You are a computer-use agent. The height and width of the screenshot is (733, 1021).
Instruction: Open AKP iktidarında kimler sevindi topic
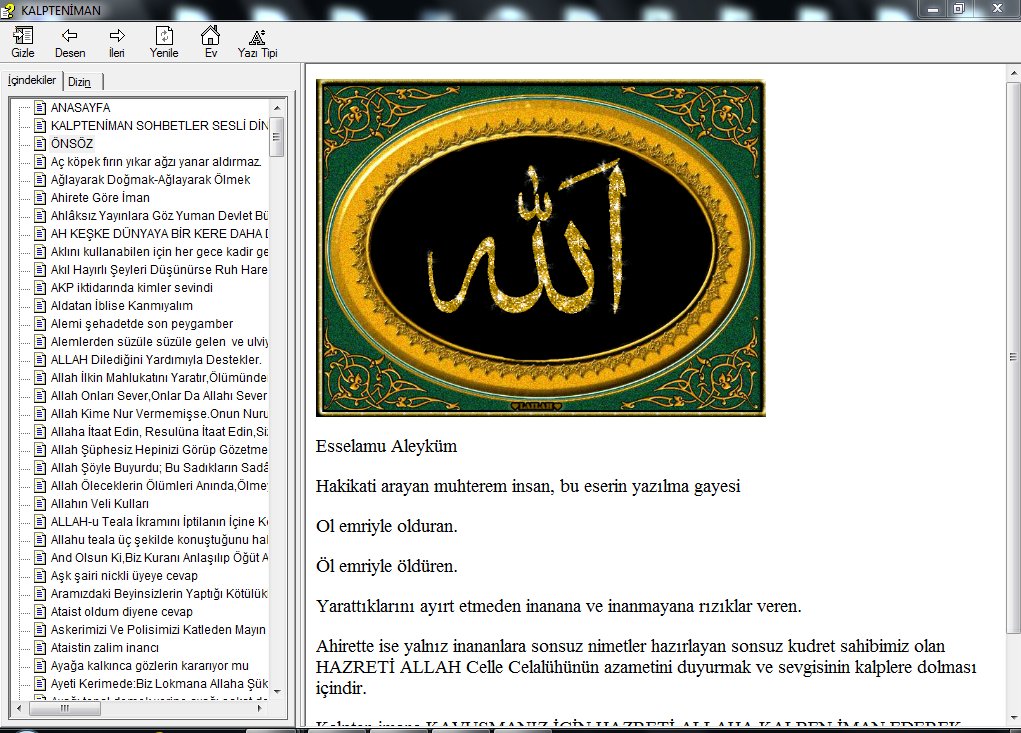tap(131, 288)
